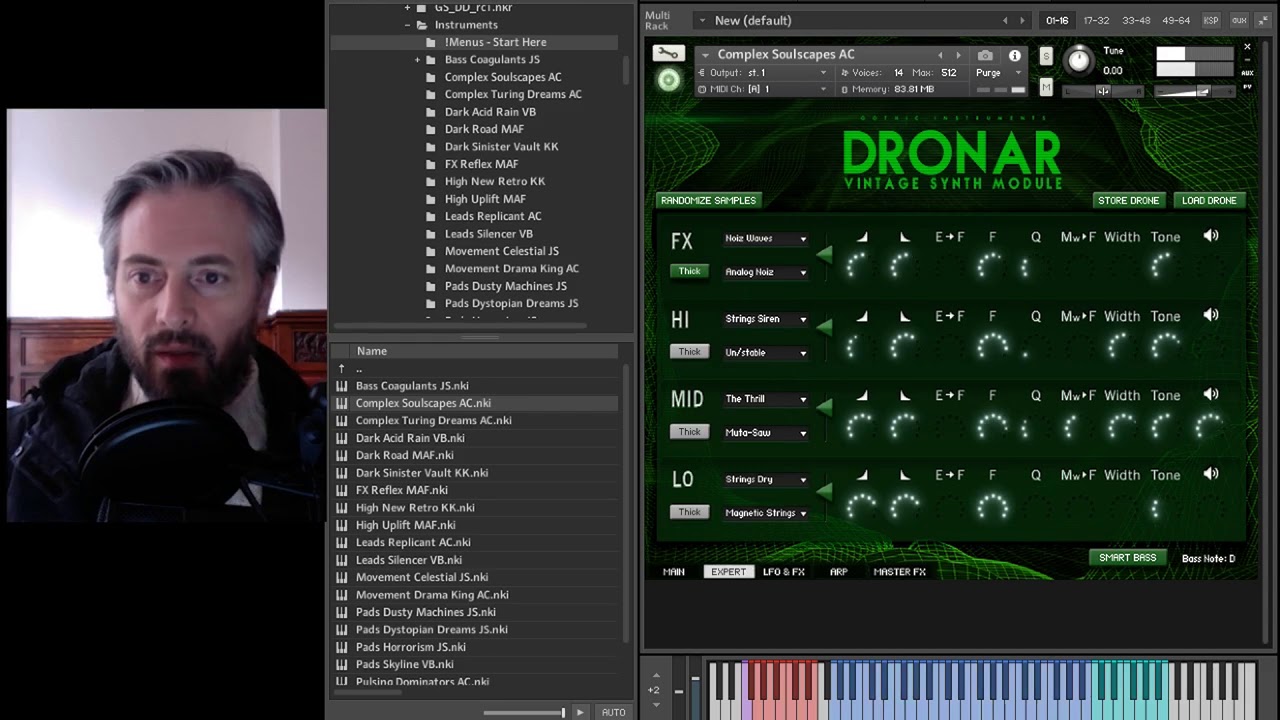The width and height of the screenshot is (1280, 720).
Task: Open the Output st. 1 dropdown
Action: (x=764, y=73)
